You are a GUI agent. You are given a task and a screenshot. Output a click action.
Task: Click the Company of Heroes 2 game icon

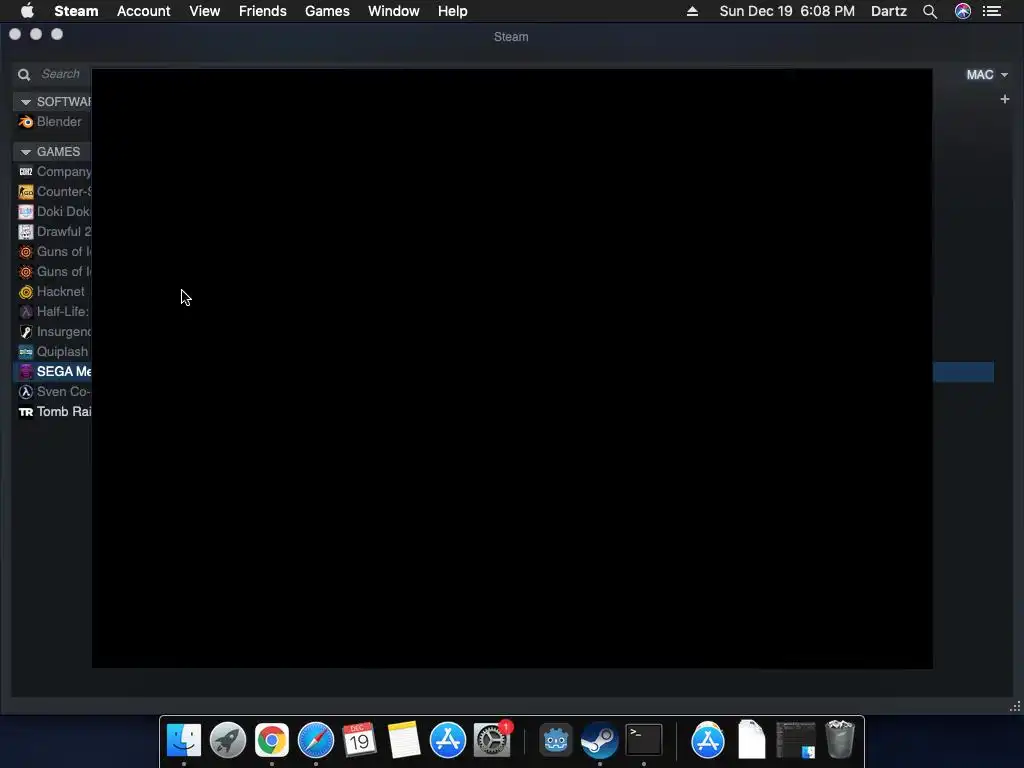[25, 172]
